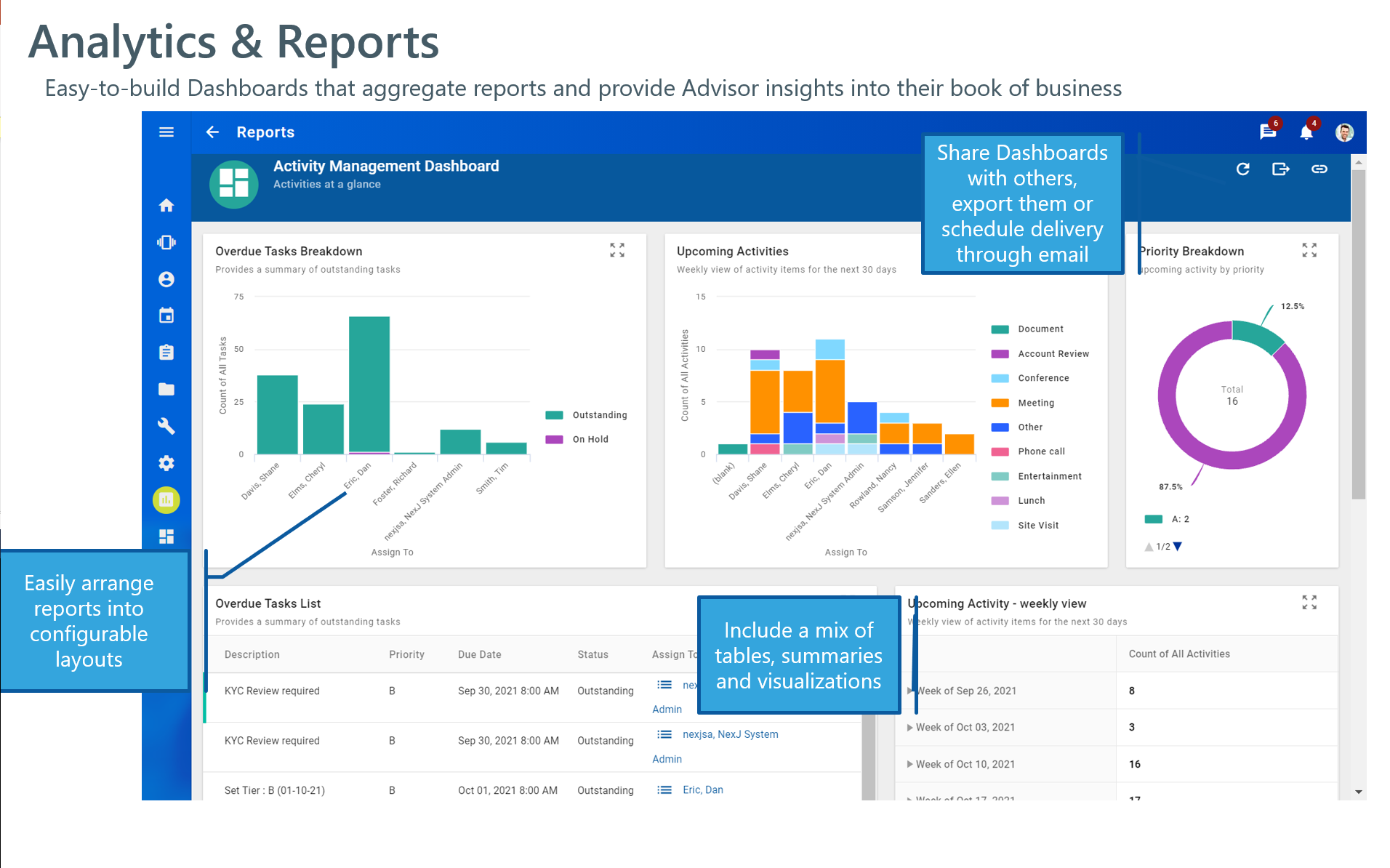Sort by Priority column header

(x=406, y=654)
